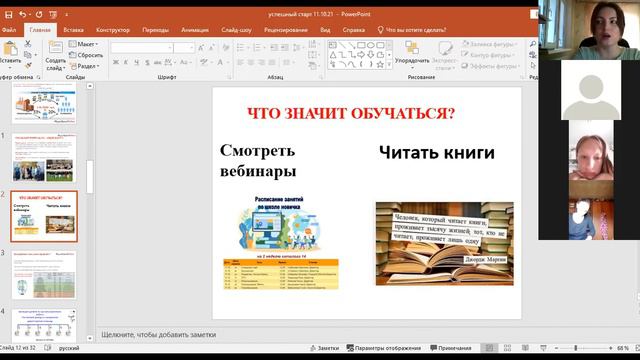Open the Рецензирование tab

(x=286, y=30)
